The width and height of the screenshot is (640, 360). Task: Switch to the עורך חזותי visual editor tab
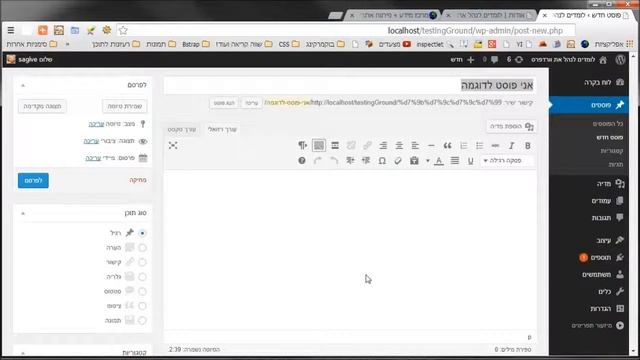pos(222,129)
